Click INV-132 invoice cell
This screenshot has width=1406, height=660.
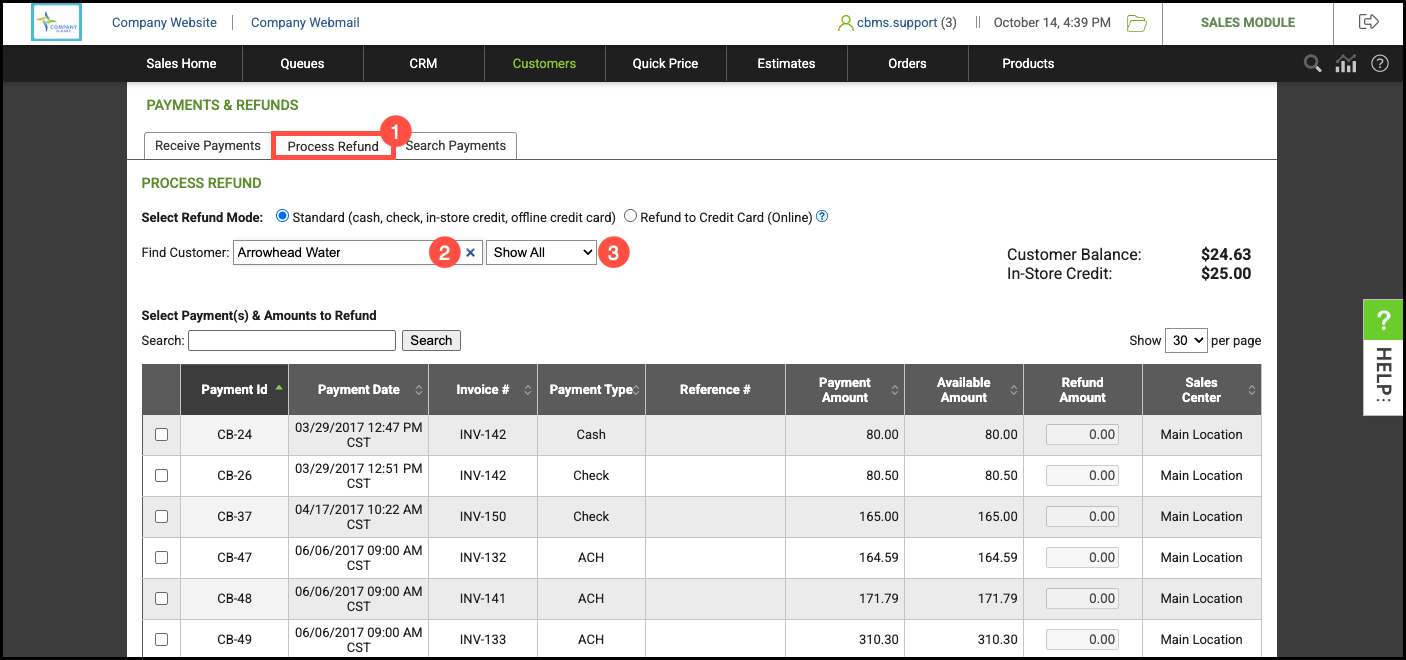[483, 558]
